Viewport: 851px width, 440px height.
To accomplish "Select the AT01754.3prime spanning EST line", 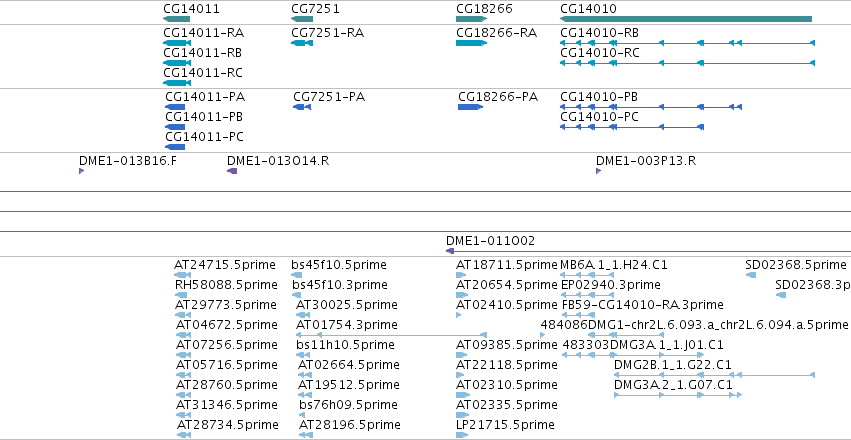I will click(x=391, y=335).
